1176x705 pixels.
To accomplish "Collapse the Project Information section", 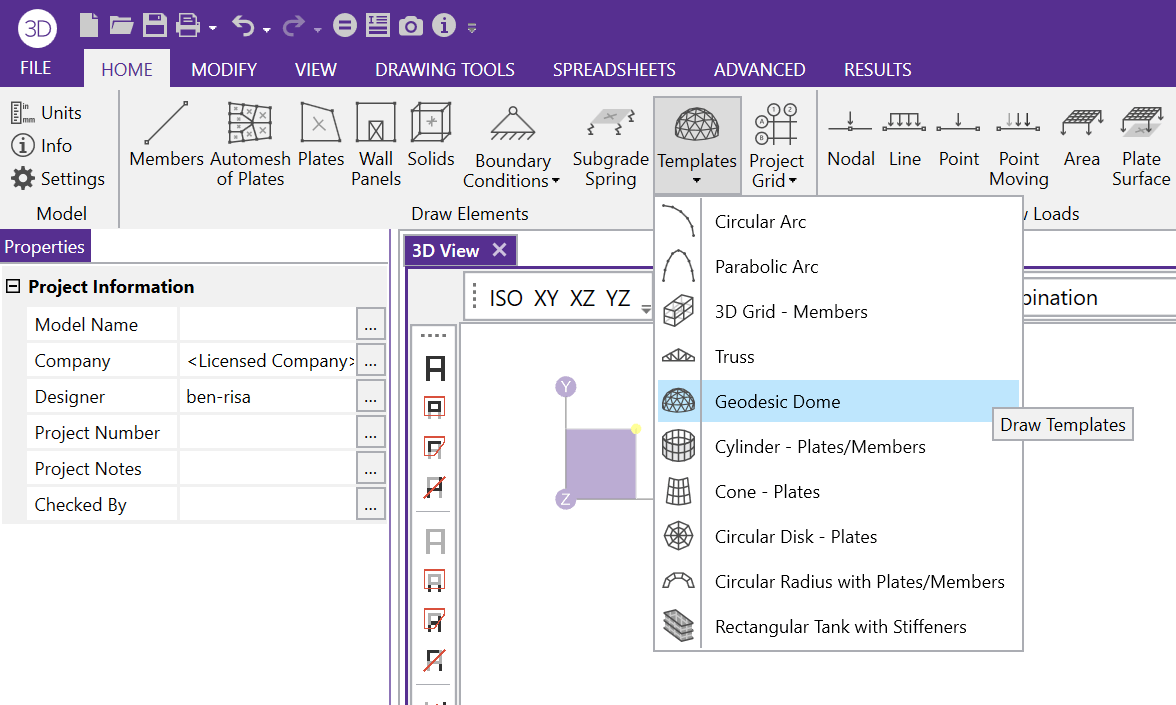I will pos(13,287).
